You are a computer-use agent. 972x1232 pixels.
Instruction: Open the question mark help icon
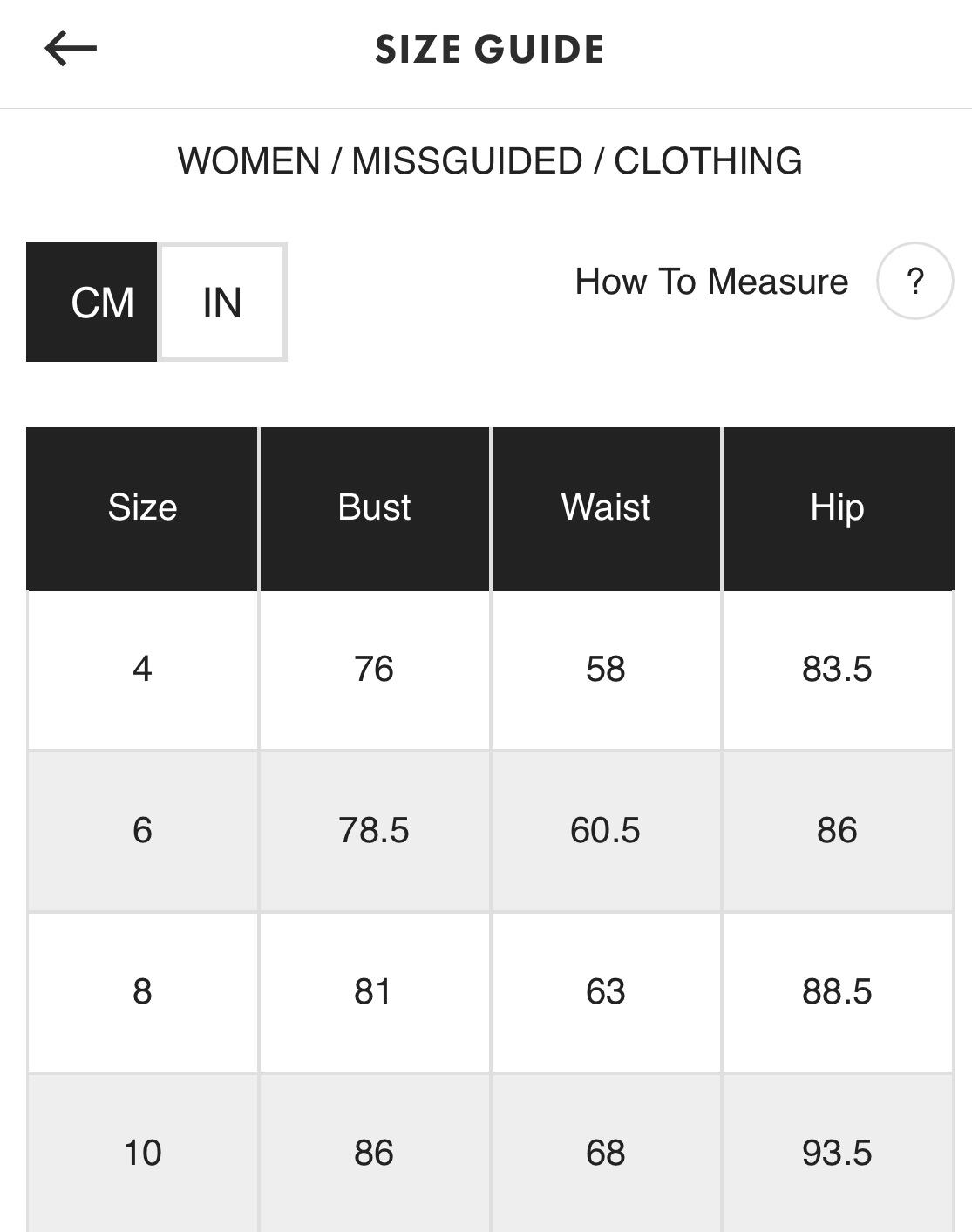pyautogui.click(x=914, y=282)
